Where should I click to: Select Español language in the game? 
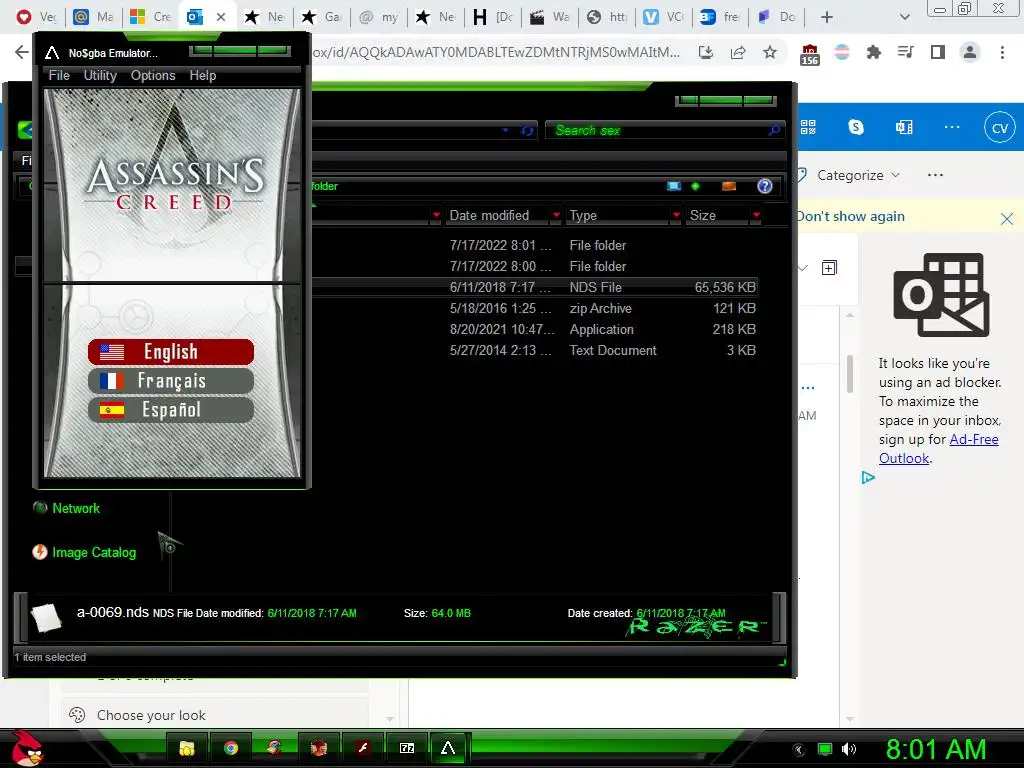pos(170,409)
